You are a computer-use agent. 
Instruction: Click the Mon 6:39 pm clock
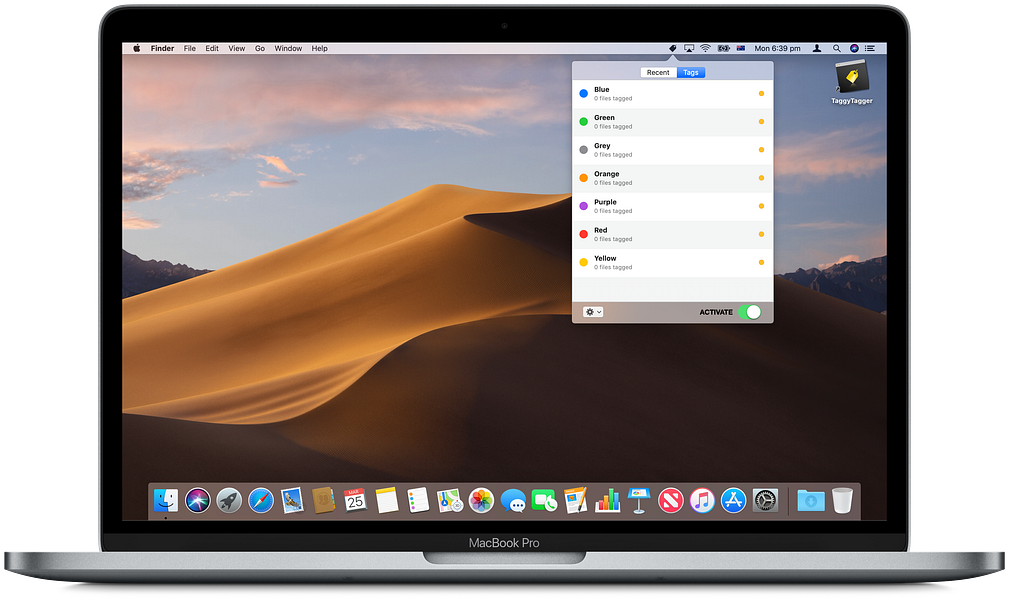(x=777, y=48)
